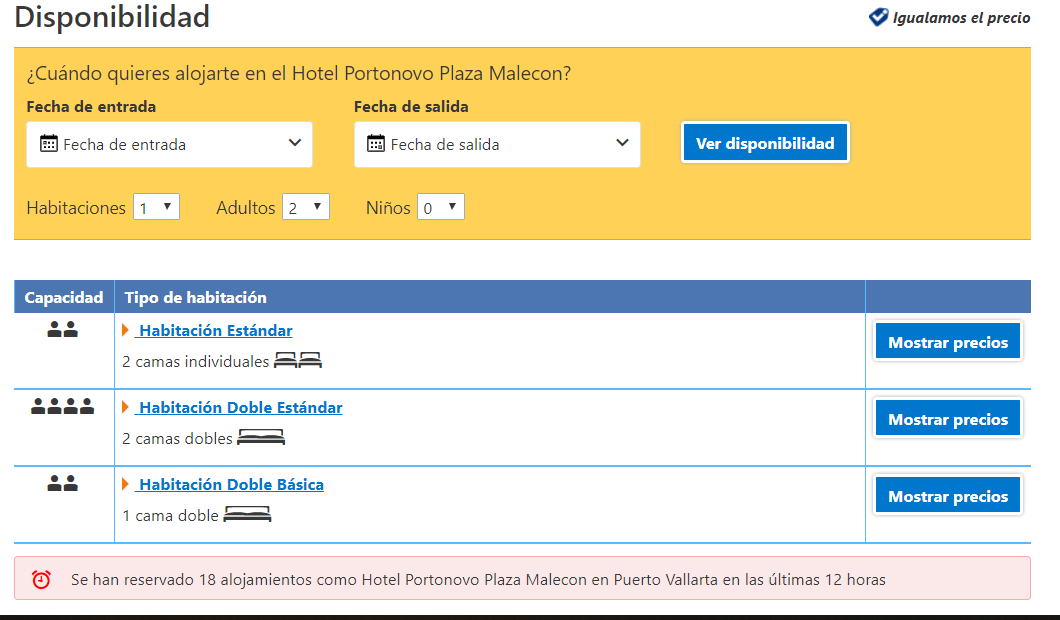Expand arrow next to Habitación Doble Básica
This screenshot has height=620, width=1060.
(126, 484)
